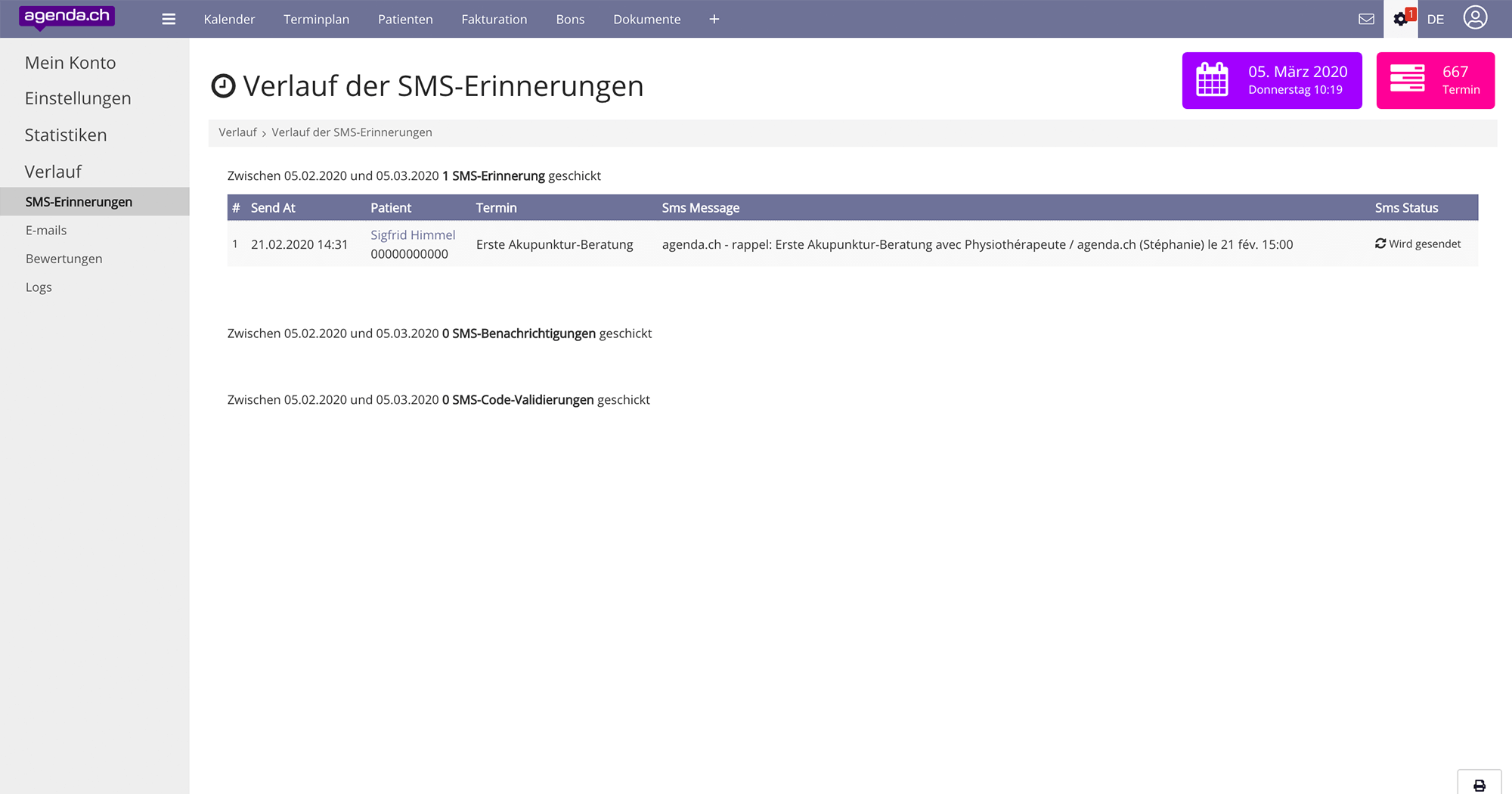The width and height of the screenshot is (1512, 794).
Task: Select E-mails in the Verlauf sidebar
Action: coord(46,230)
